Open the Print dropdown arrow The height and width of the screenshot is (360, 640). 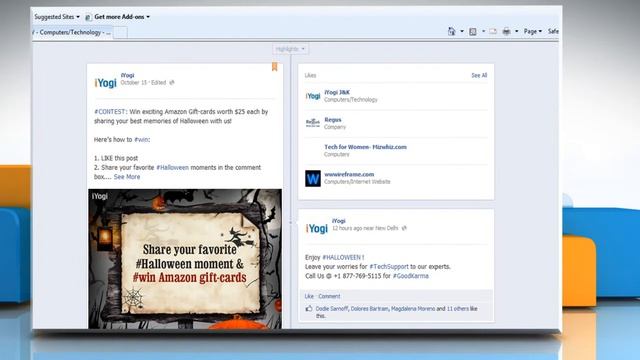tap(516, 31)
